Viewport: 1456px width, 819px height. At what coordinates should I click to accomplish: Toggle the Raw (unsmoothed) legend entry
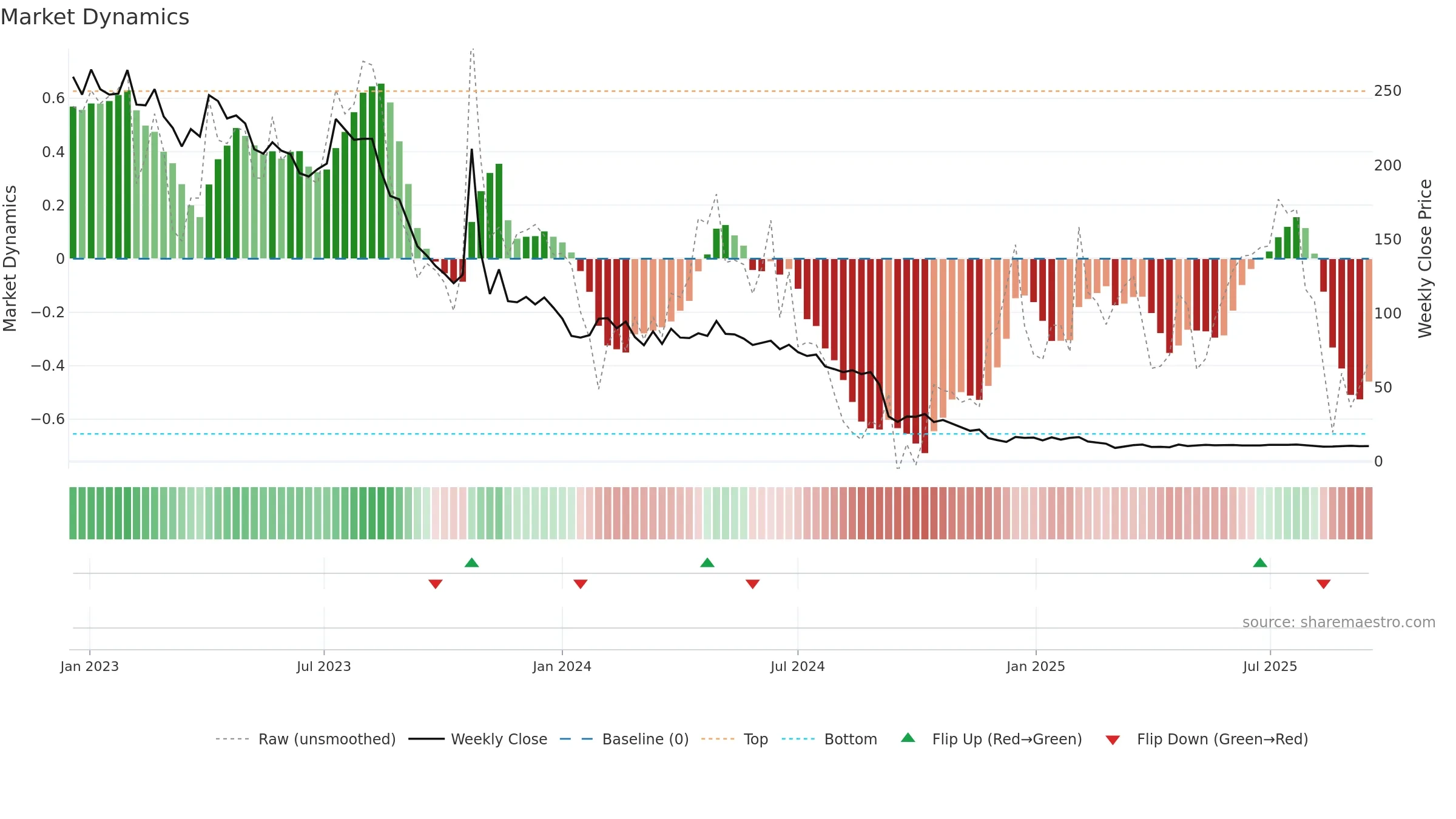click(x=305, y=739)
